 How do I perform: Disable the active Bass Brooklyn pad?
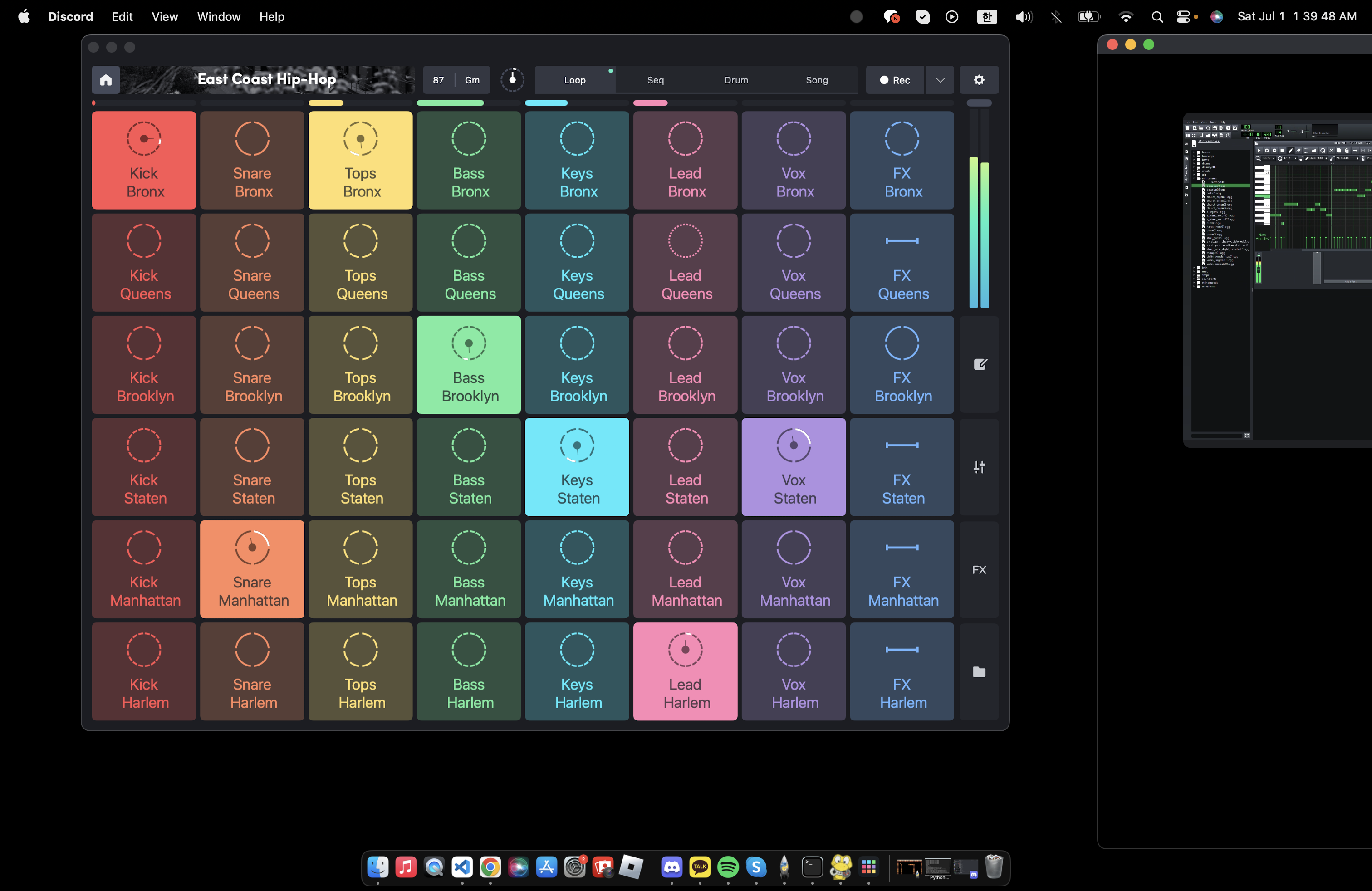pos(468,365)
